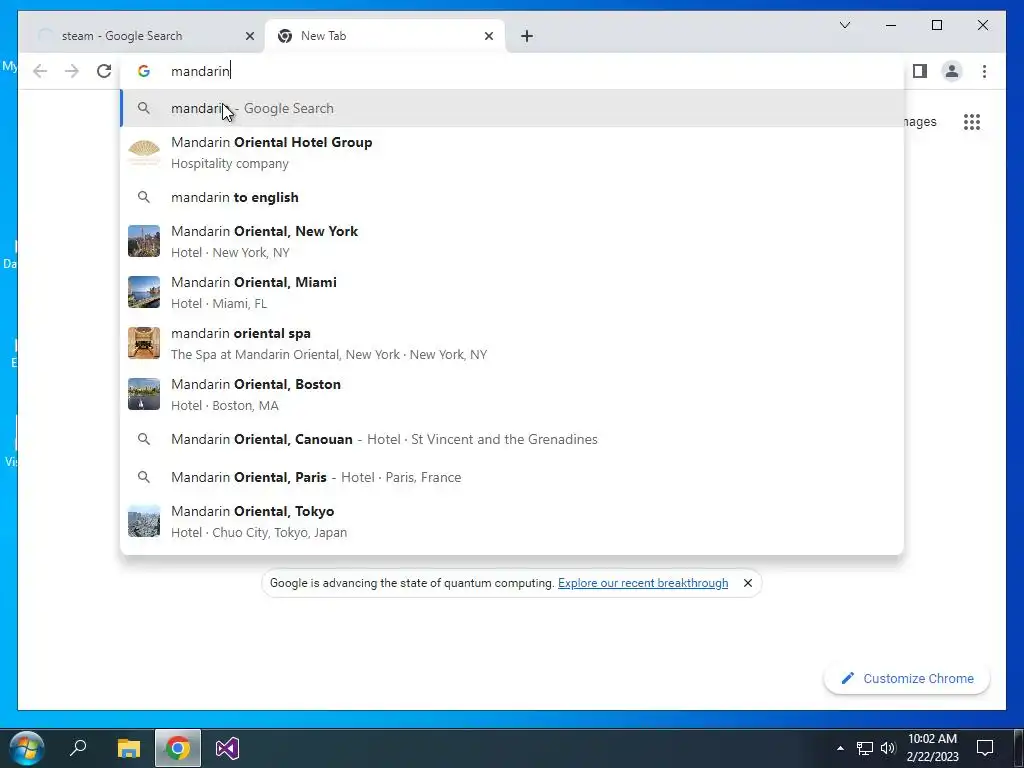1024x768 pixels.
Task: Click search icon beside Paris suggestion
Action: (x=144, y=477)
